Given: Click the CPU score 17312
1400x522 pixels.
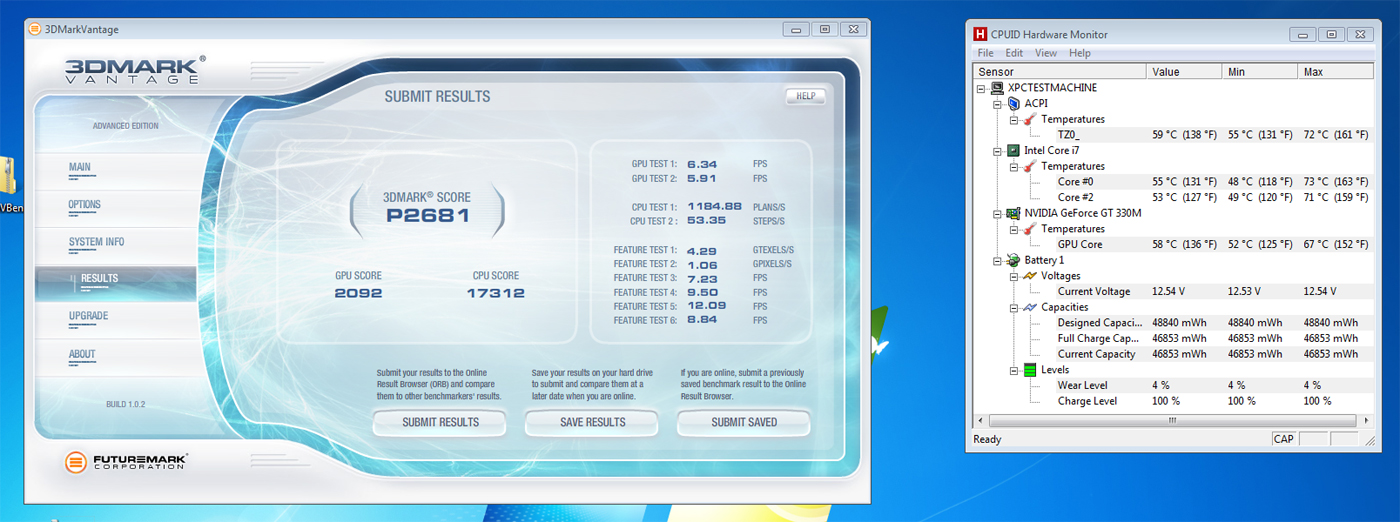Looking at the screenshot, I should point(496,293).
